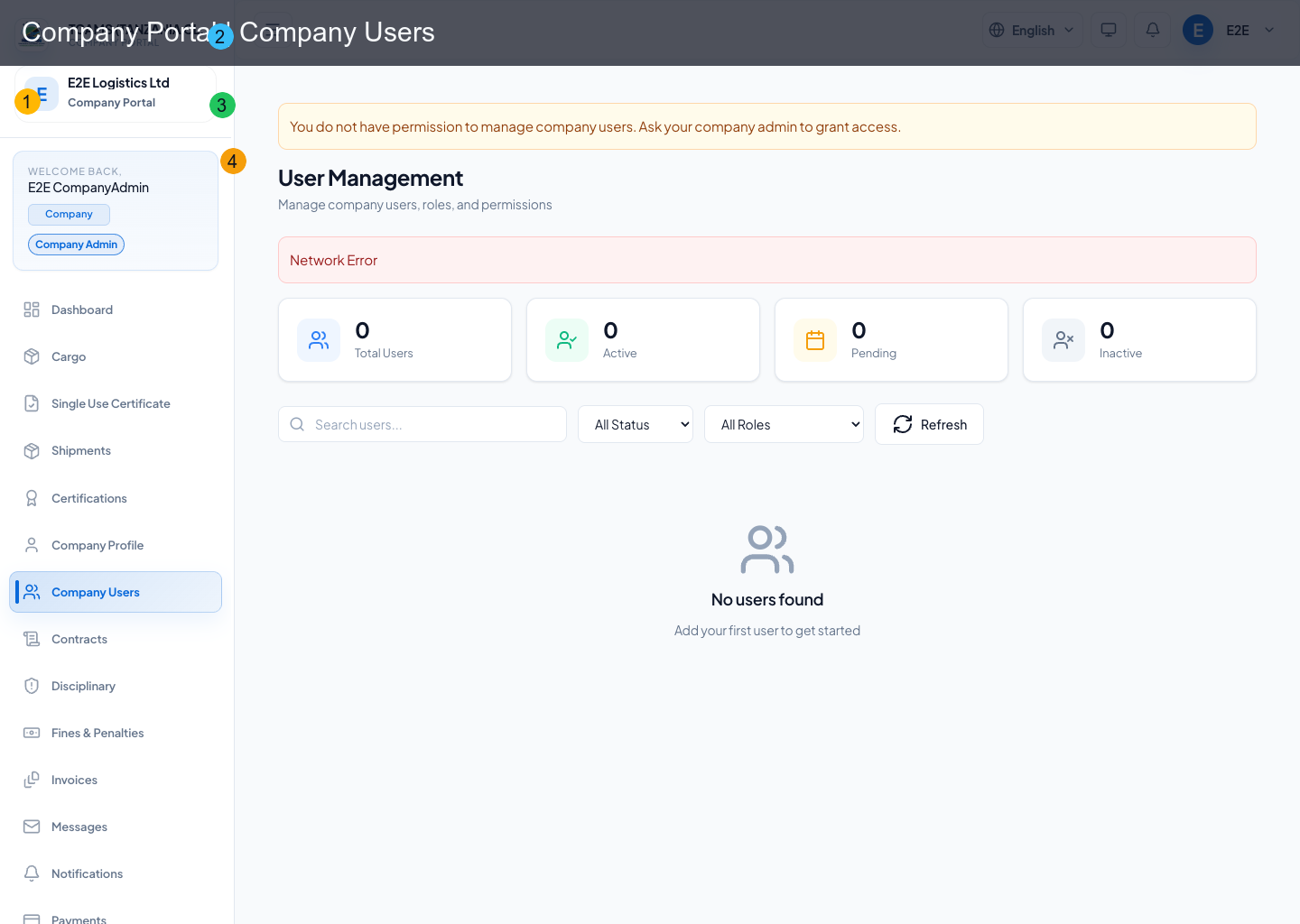Open the Single Use Certificate icon
1300x924 pixels.
tap(32, 403)
